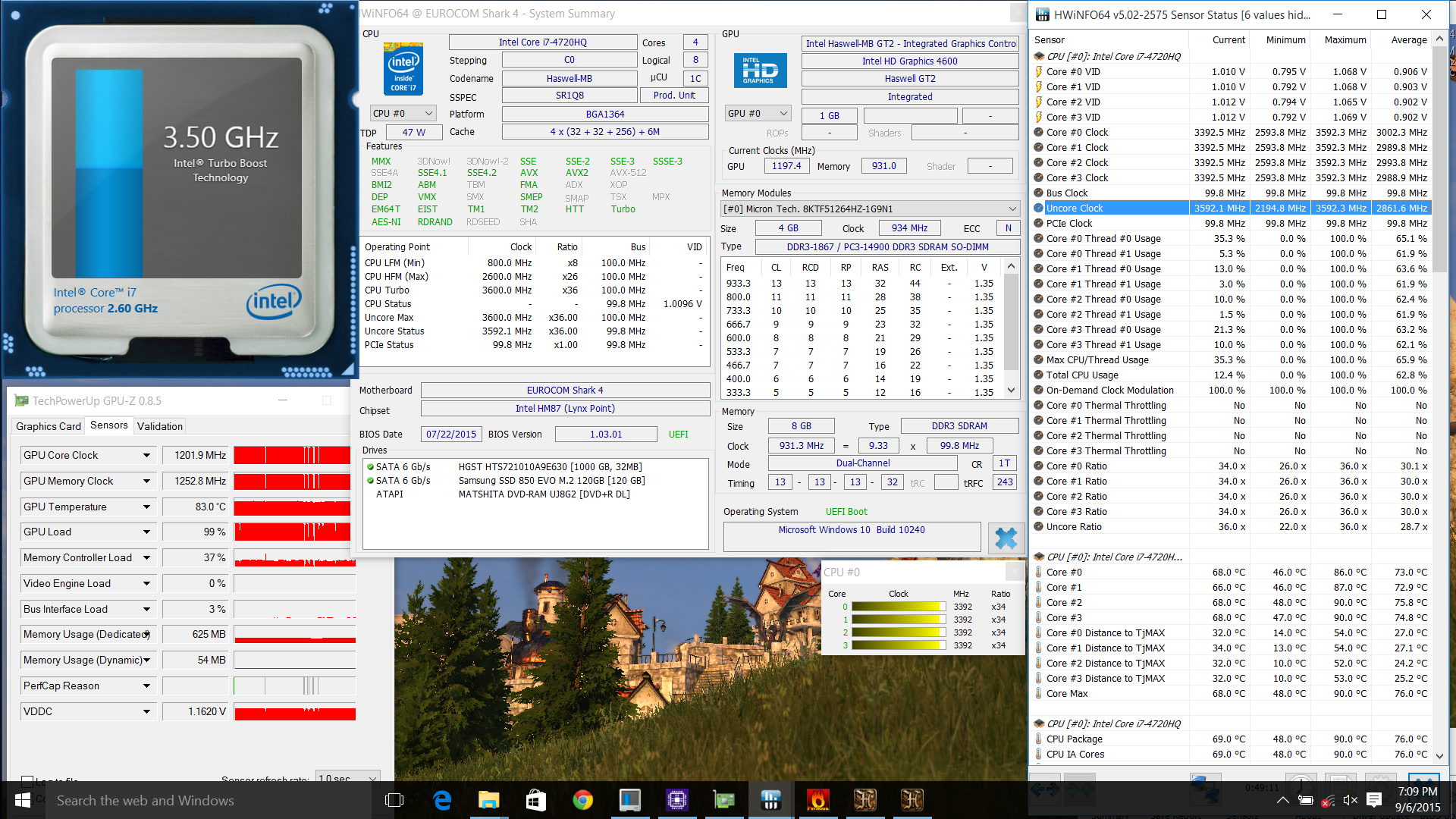
Task: Switch to the purple CPU chip taskbar app
Action: [x=676, y=800]
